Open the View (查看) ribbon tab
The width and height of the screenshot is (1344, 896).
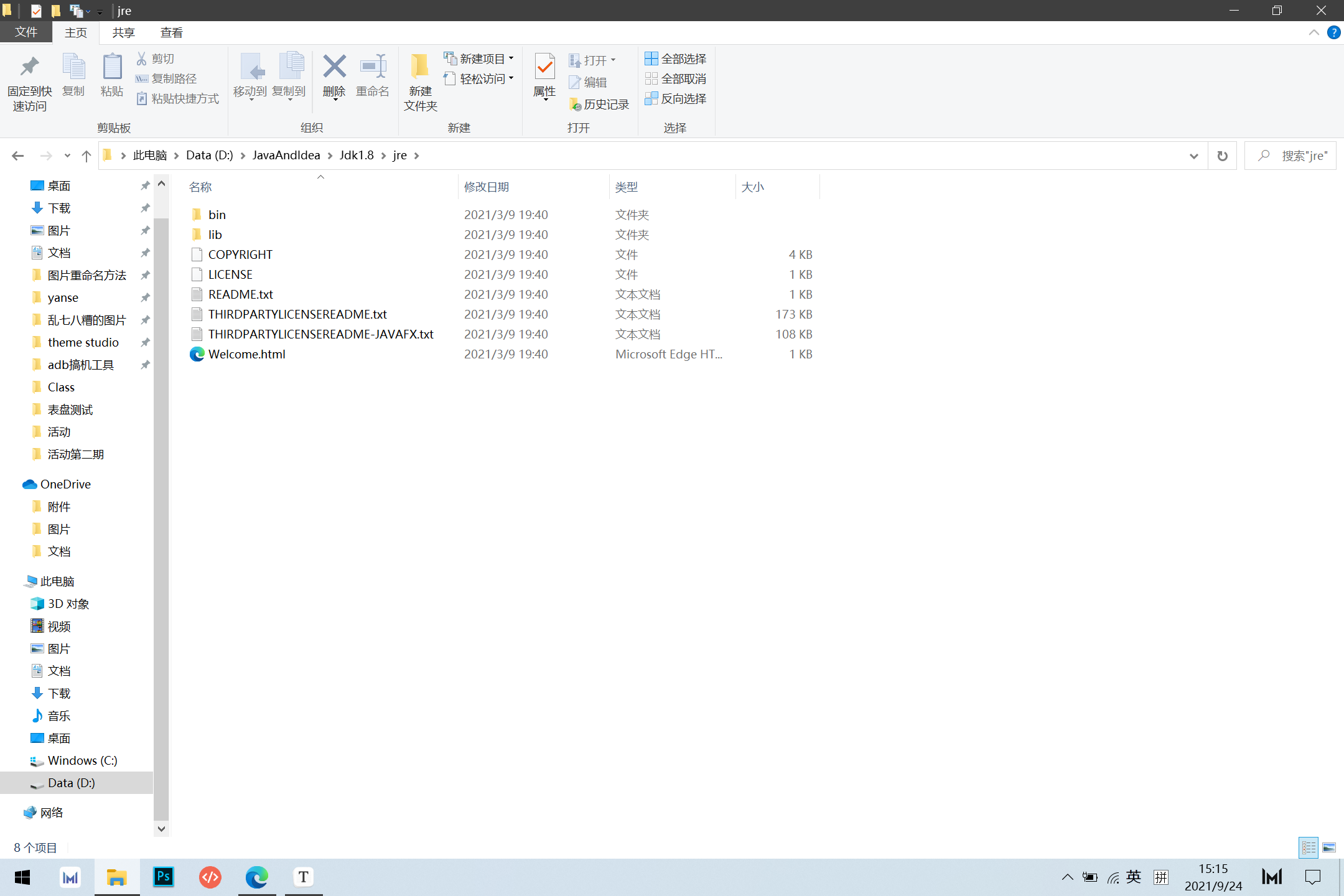coord(171,32)
